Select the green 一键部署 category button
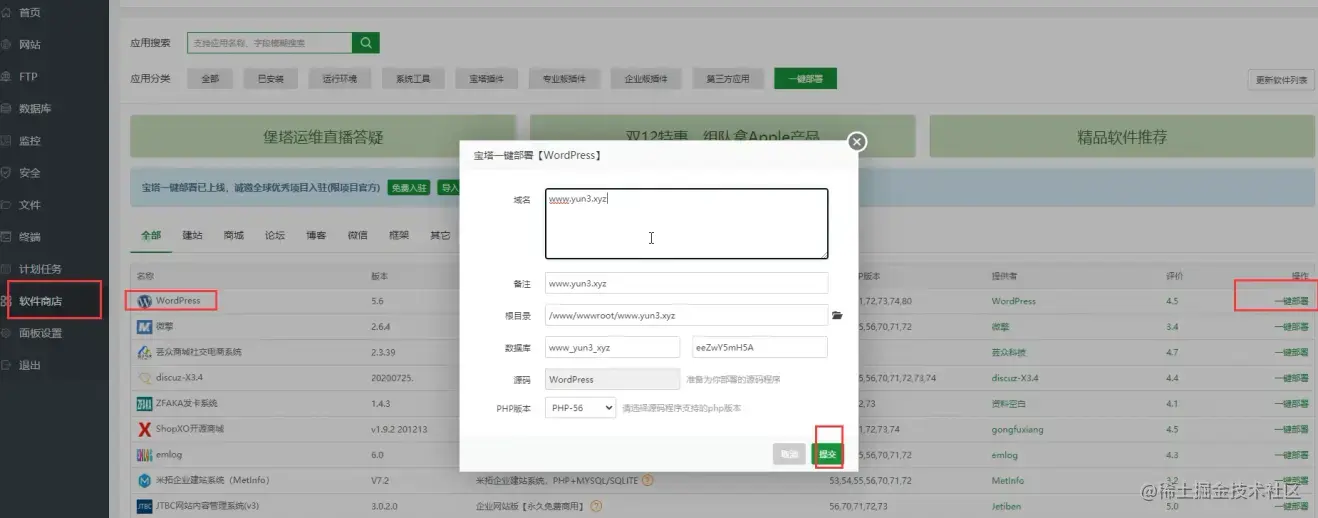Image resolution: width=1318 pixels, height=518 pixels. (x=805, y=79)
